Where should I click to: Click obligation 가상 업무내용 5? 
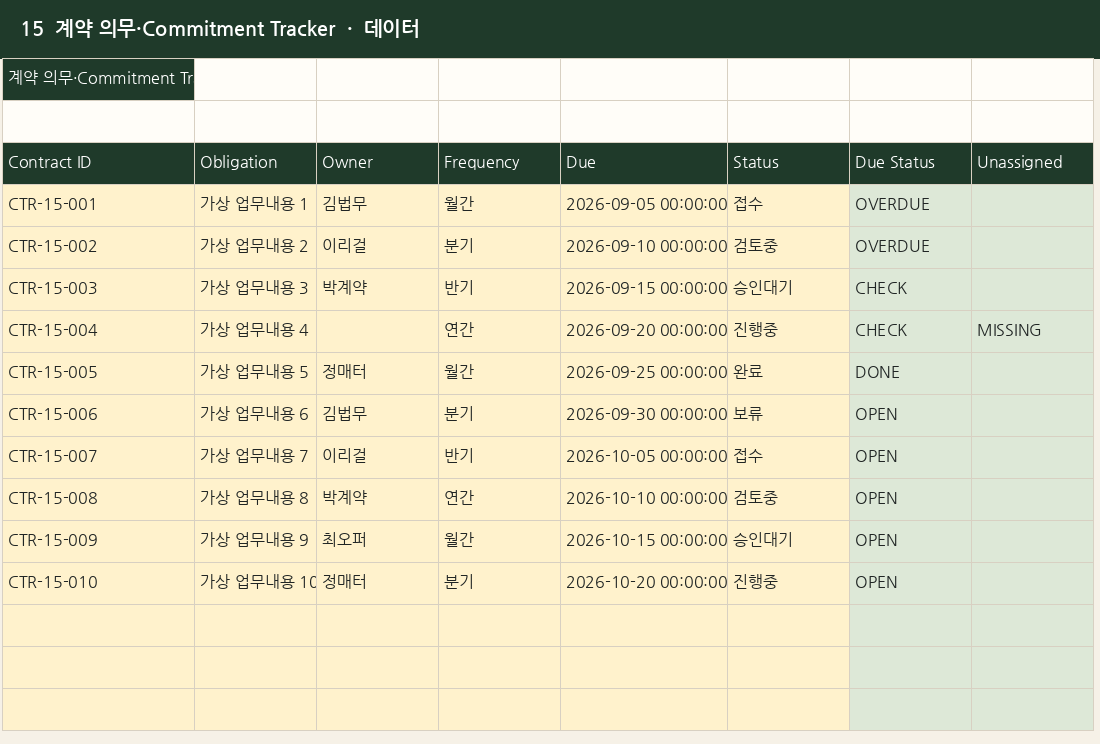pyautogui.click(x=255, y=374)
